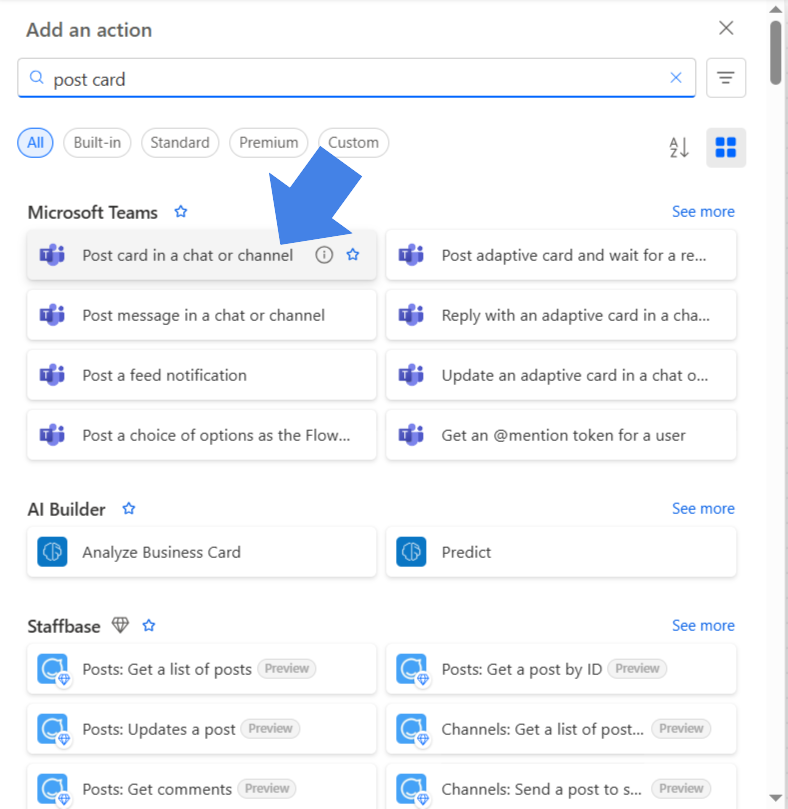Close the Add an action panel
788x809 pixels.
[x=726, y=28]
